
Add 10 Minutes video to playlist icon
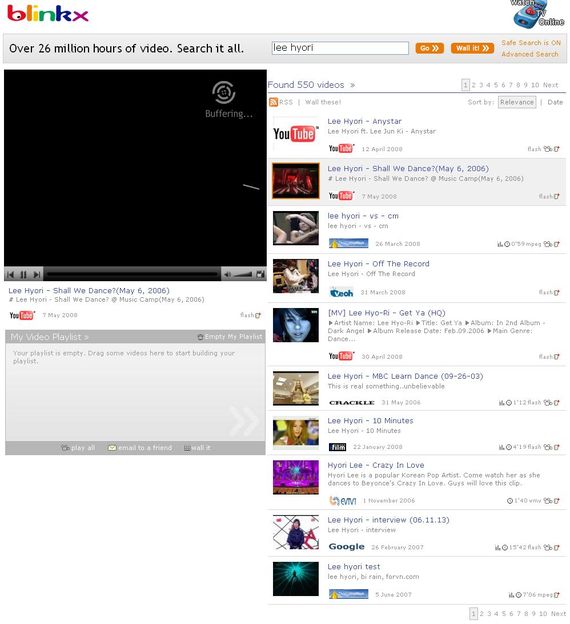[x=548, y=447]
